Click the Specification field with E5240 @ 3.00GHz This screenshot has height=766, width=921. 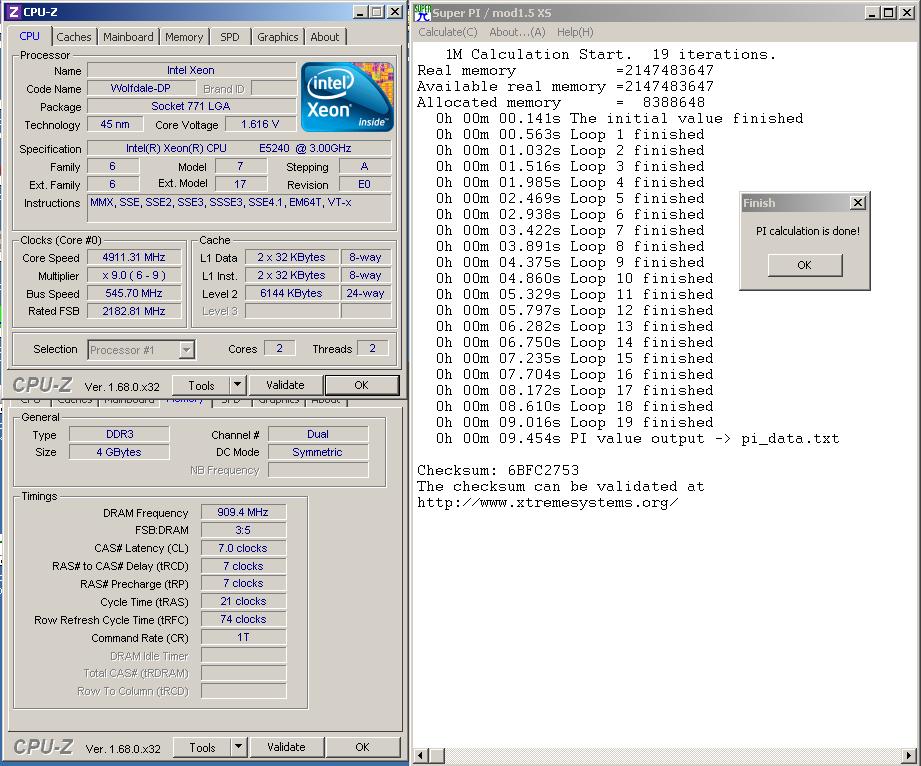point(239,148)
